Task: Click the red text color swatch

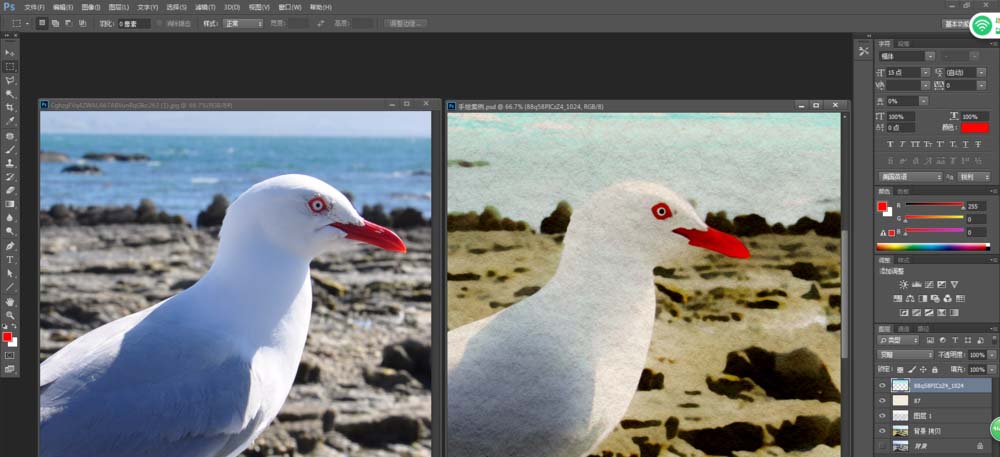Action: pos(975,128)
